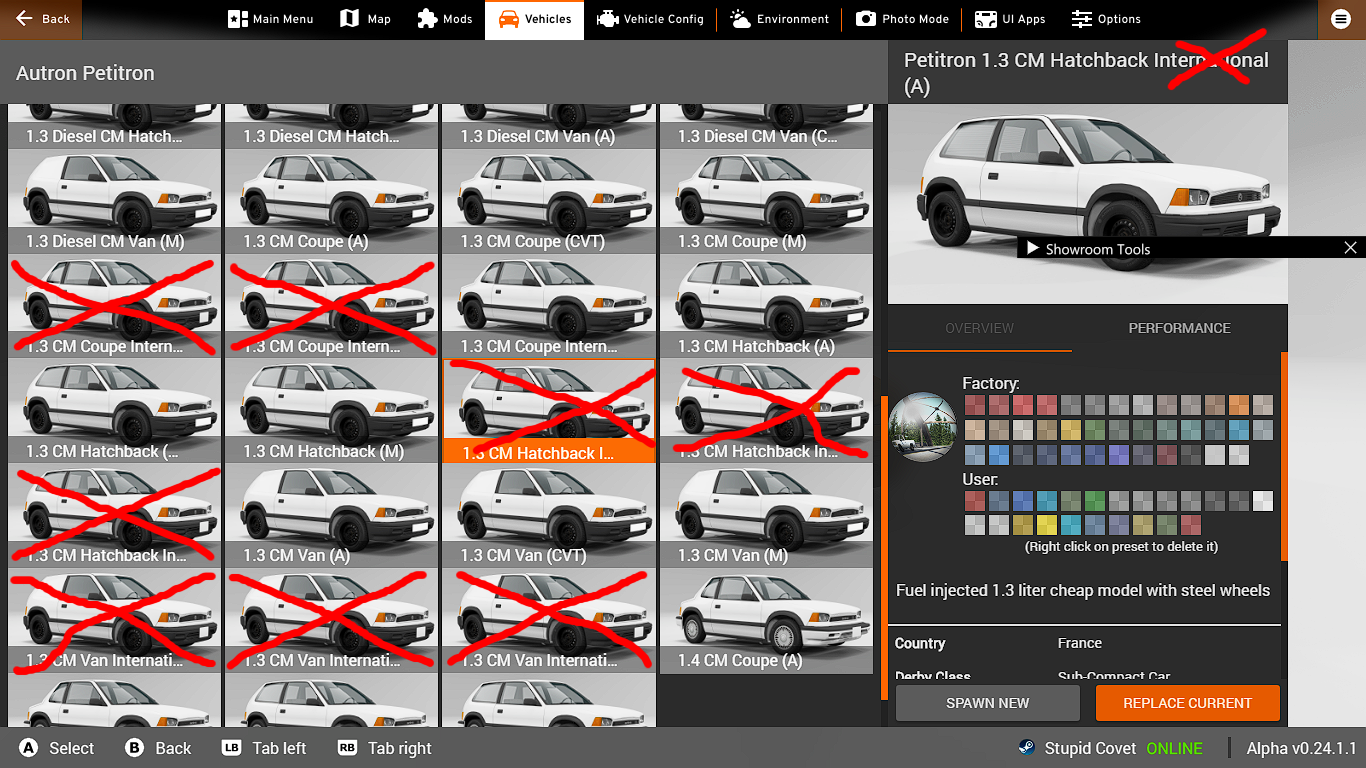Screen dimensions: 1366x768
Task: Click the France country value
Action: click(x=1080, y=643)
